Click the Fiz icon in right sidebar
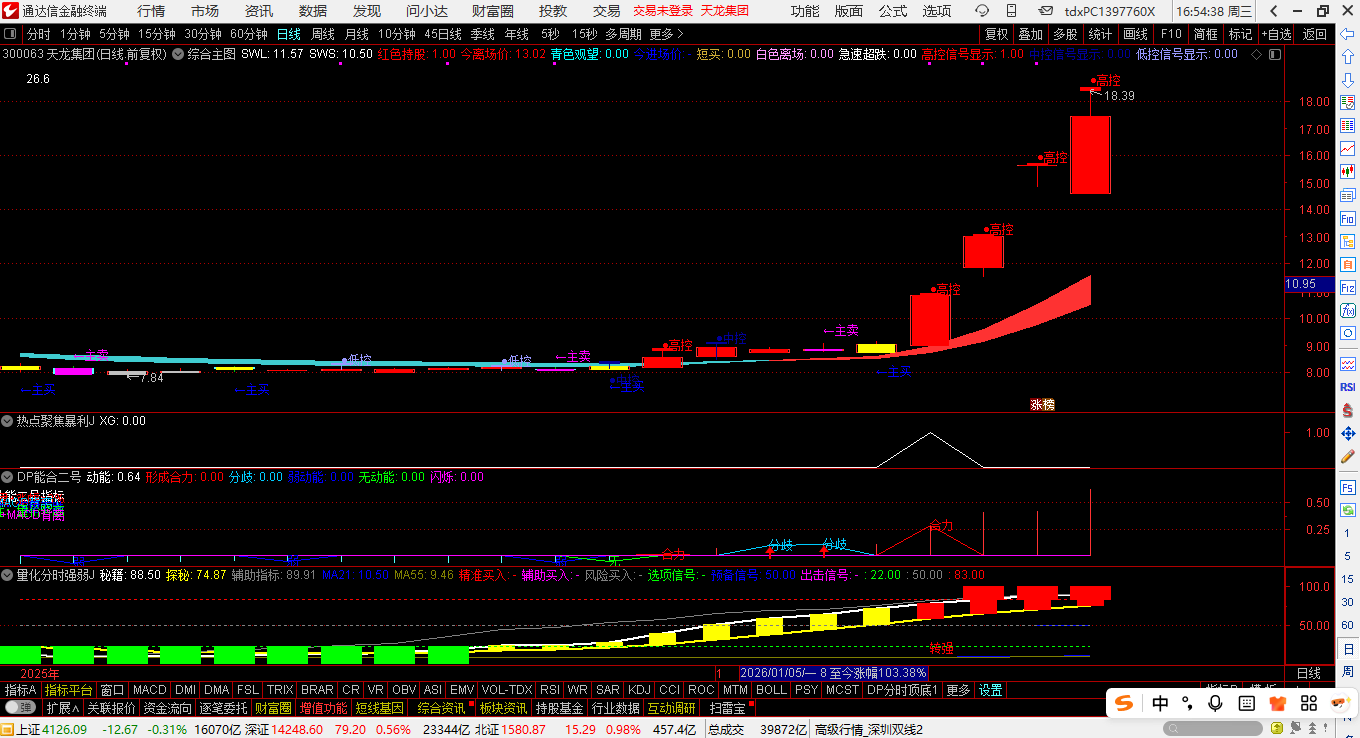The height and width of the screenshot is (738, 1360). (x=1347, y=288)
